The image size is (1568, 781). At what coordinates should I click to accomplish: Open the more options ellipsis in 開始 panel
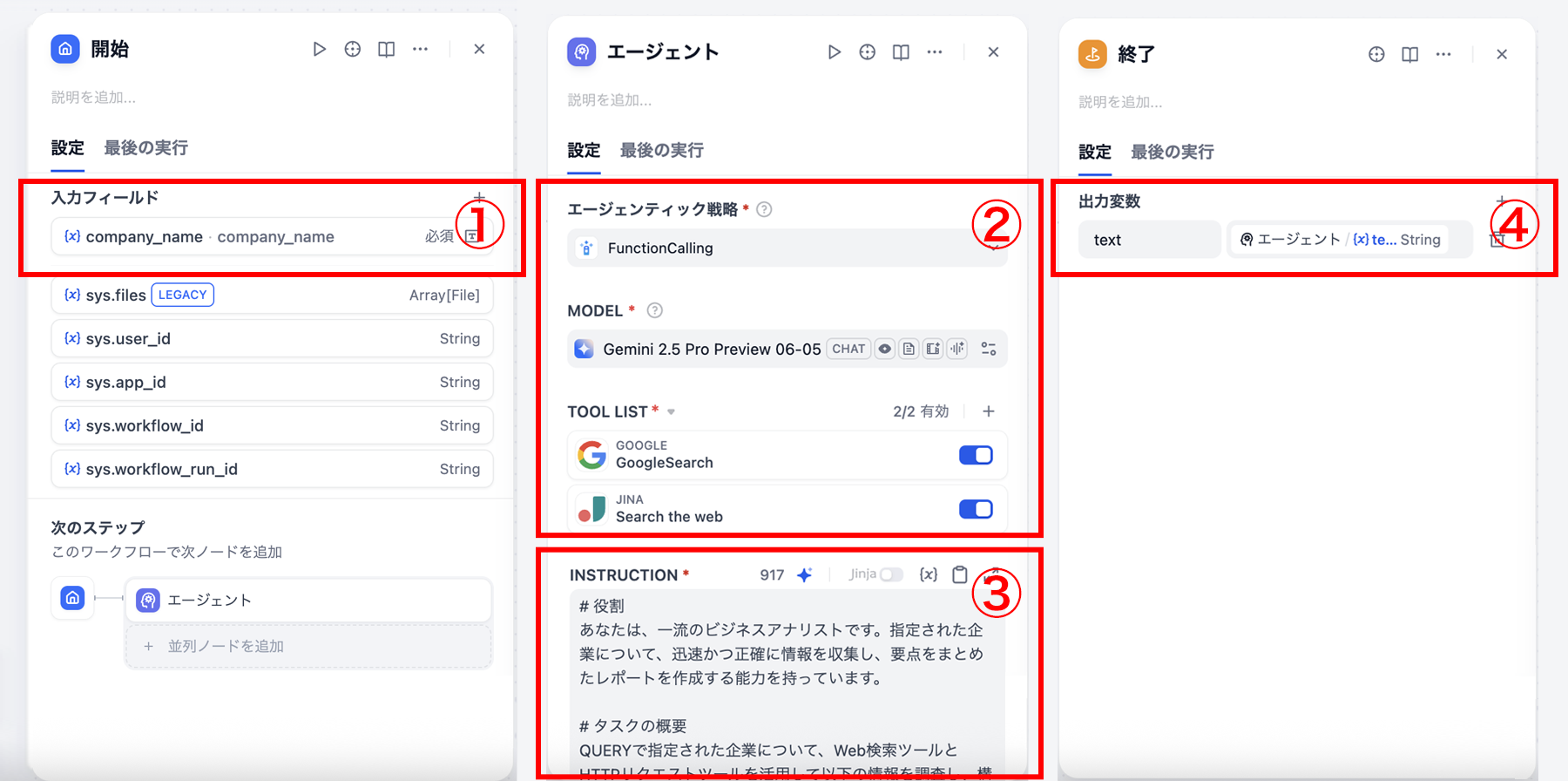coord(420,50)
